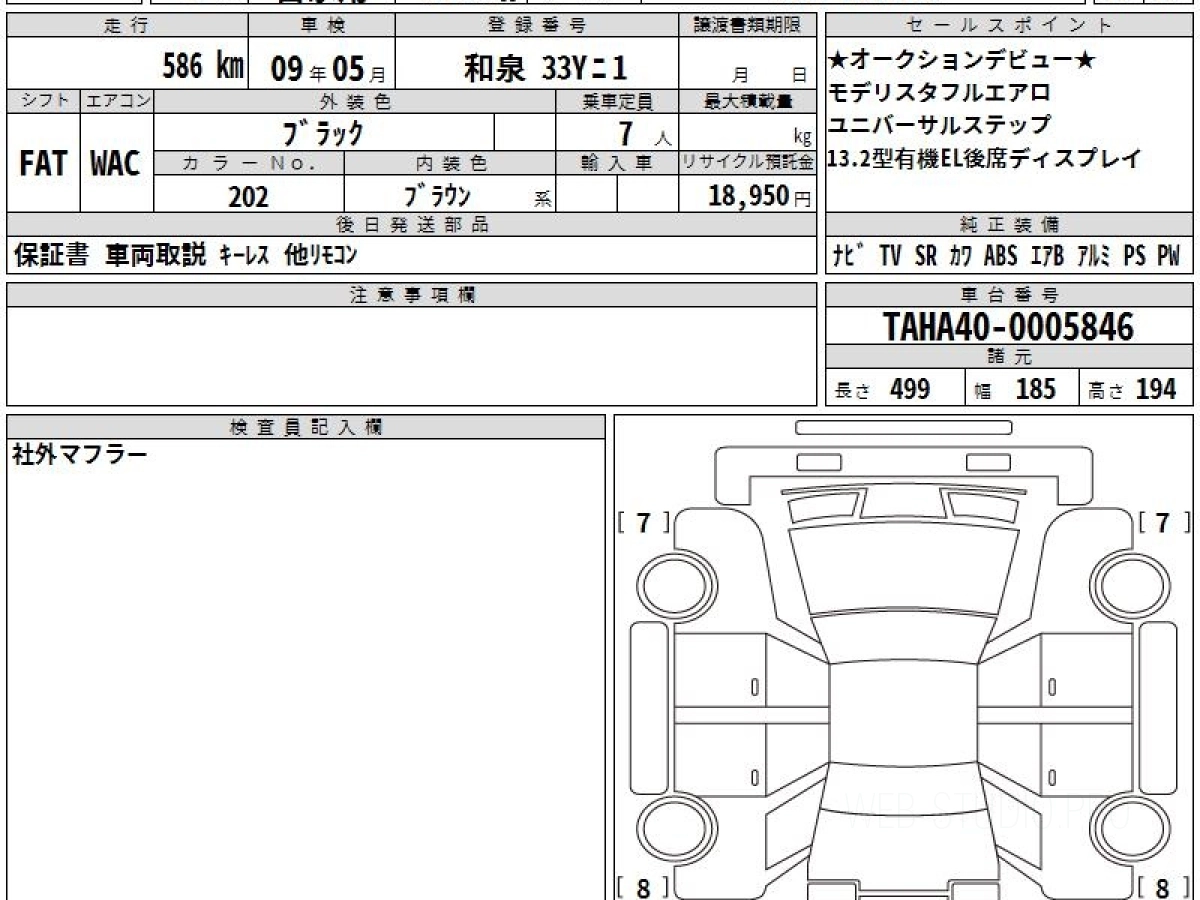Click the 車台番号 header
The width and height of the screenshot is (1200, 900).
tap(1009, 295)
